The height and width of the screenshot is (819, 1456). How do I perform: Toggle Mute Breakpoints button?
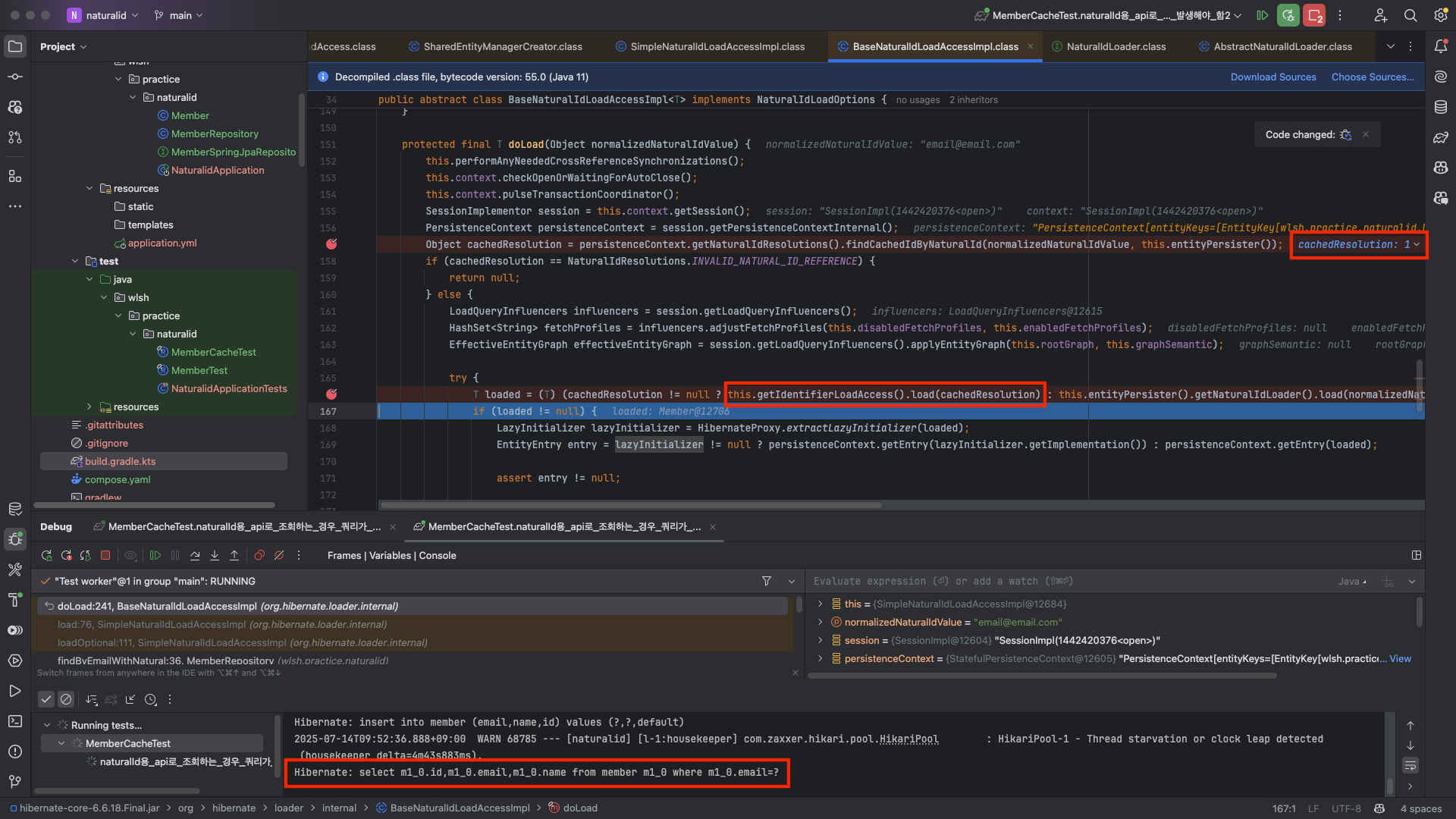click(x=279, y=556)
